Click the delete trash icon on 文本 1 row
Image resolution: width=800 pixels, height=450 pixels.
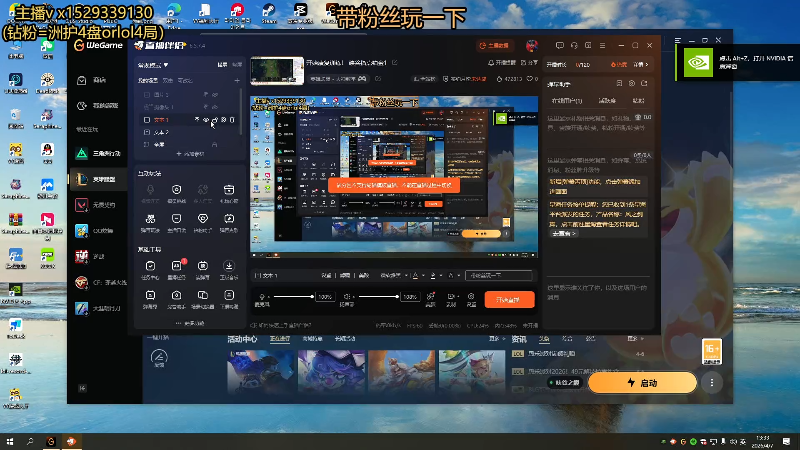[x=232, y=120]
